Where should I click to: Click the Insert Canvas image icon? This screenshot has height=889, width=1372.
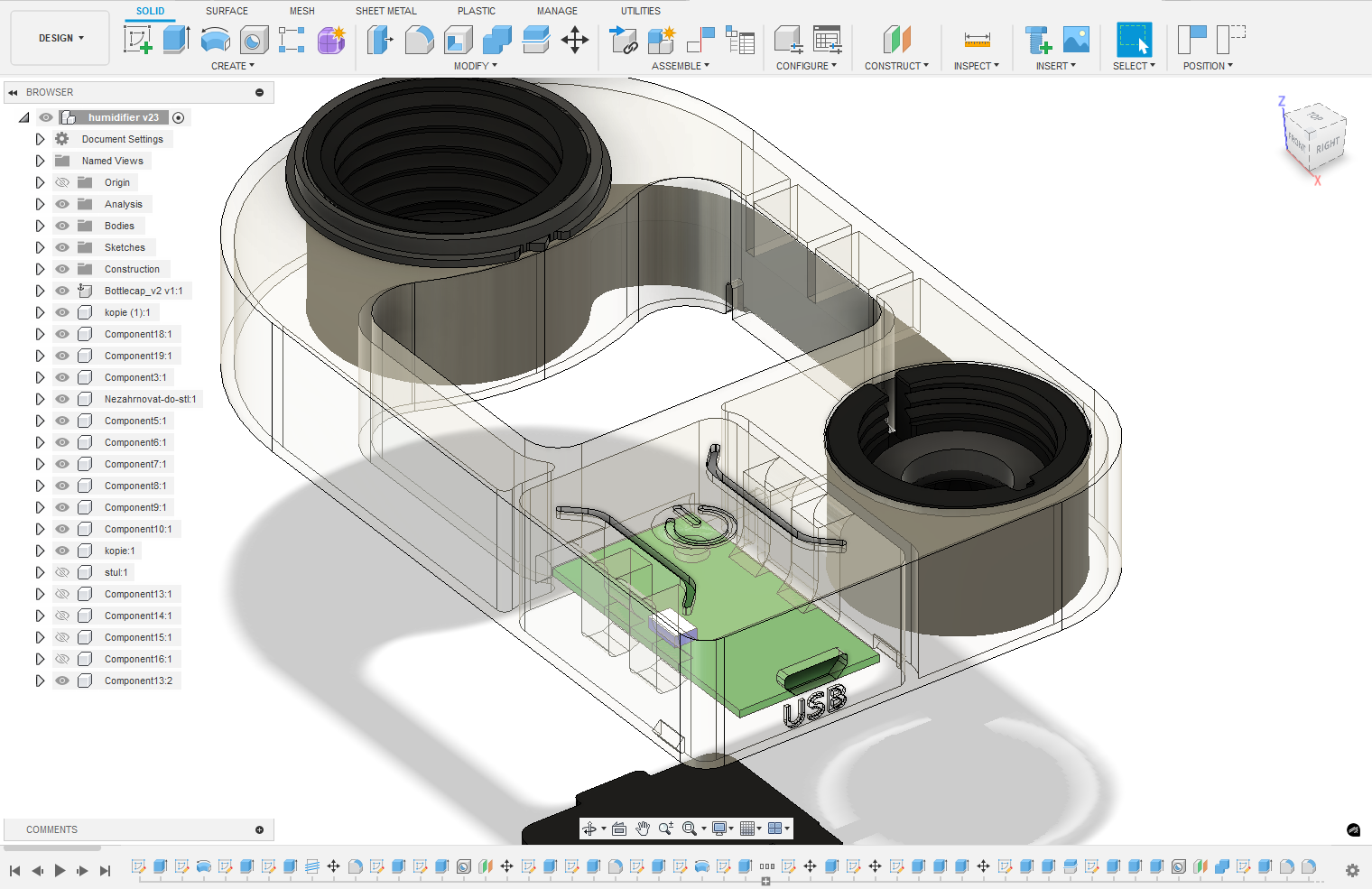tap(1076, 40)
